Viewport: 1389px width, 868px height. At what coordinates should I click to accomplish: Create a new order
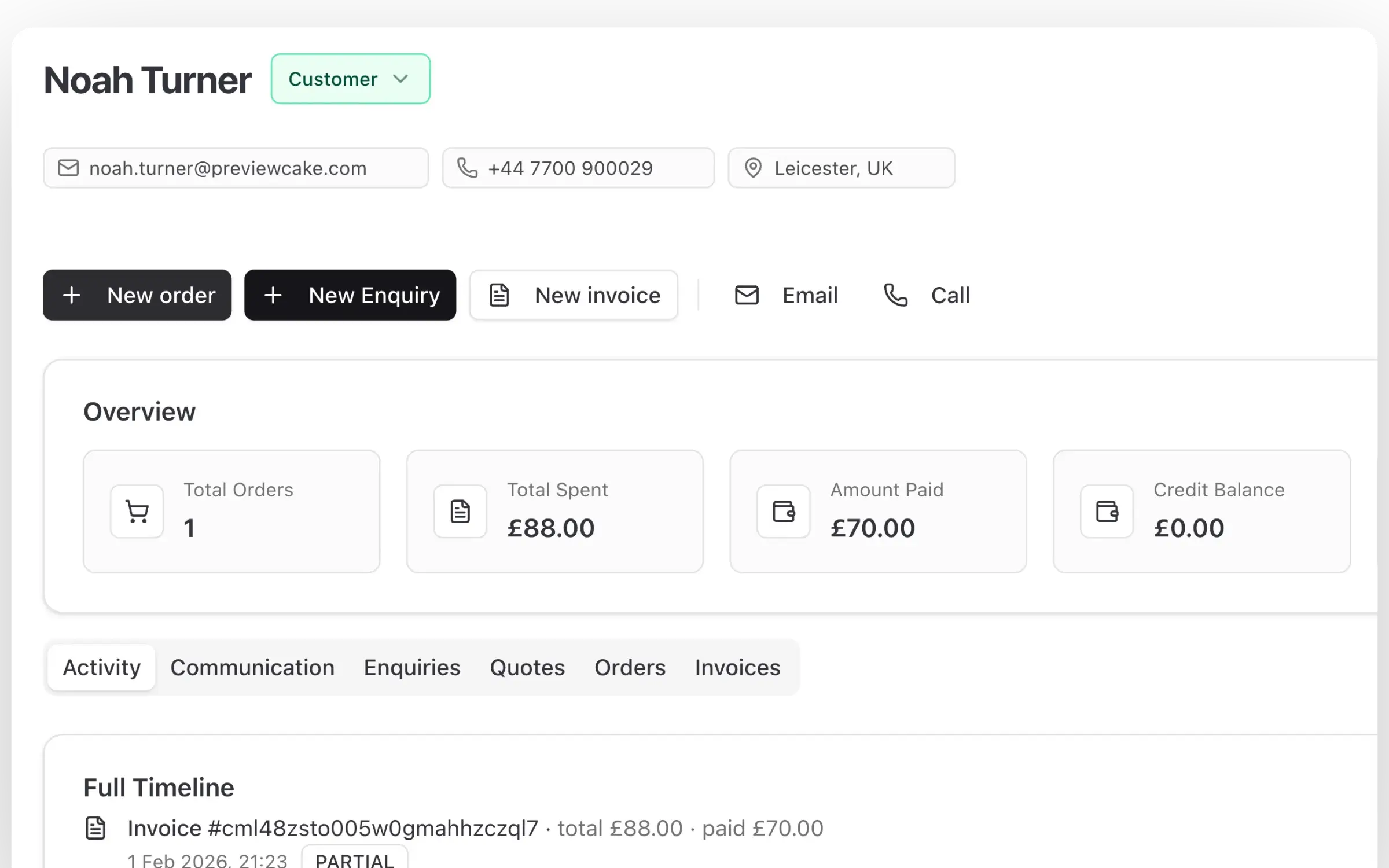(x=137, y=295)
